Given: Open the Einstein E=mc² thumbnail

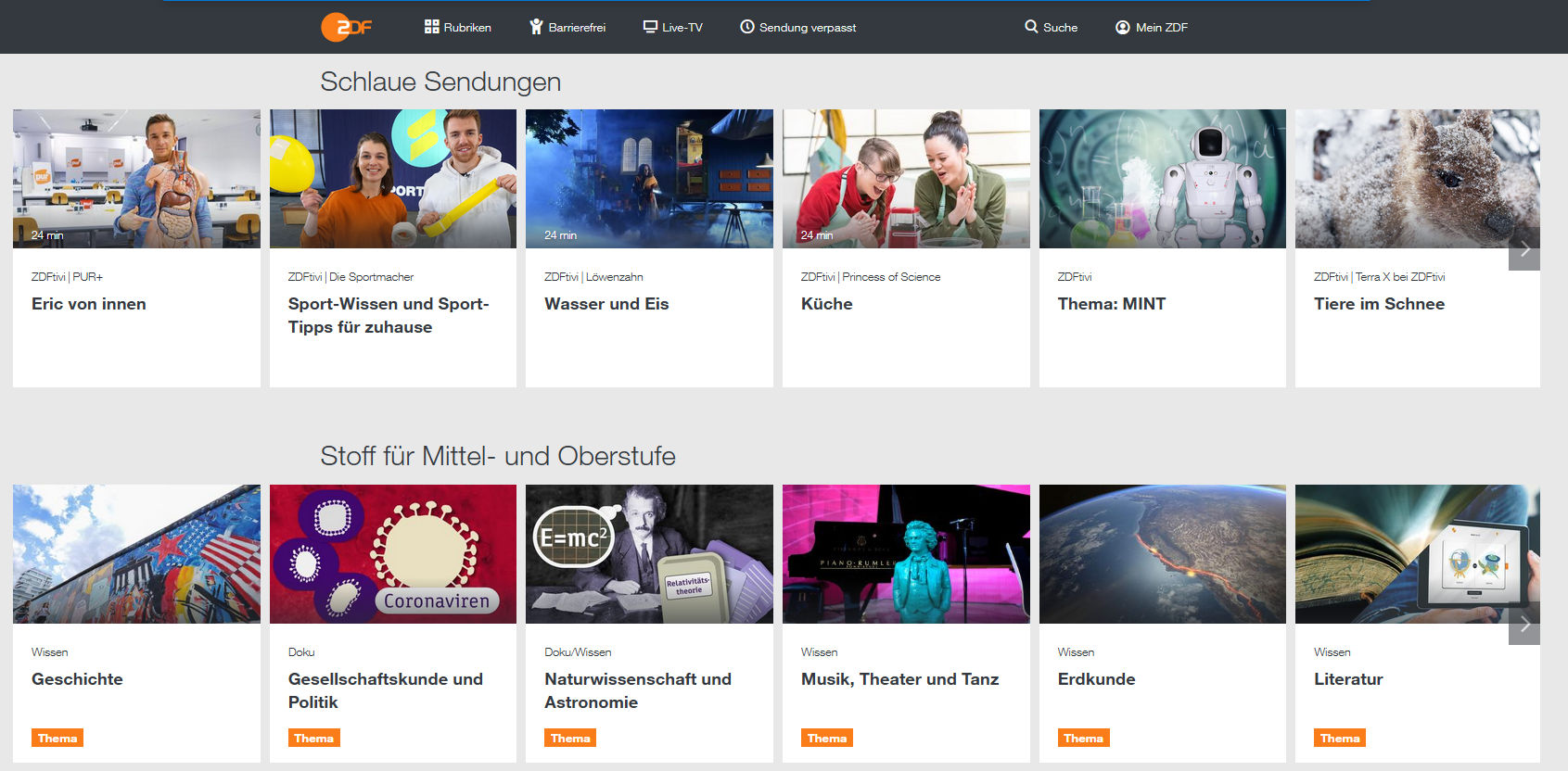Looking at the screenshot, I should pyautogui.click(x=649, y=554).
